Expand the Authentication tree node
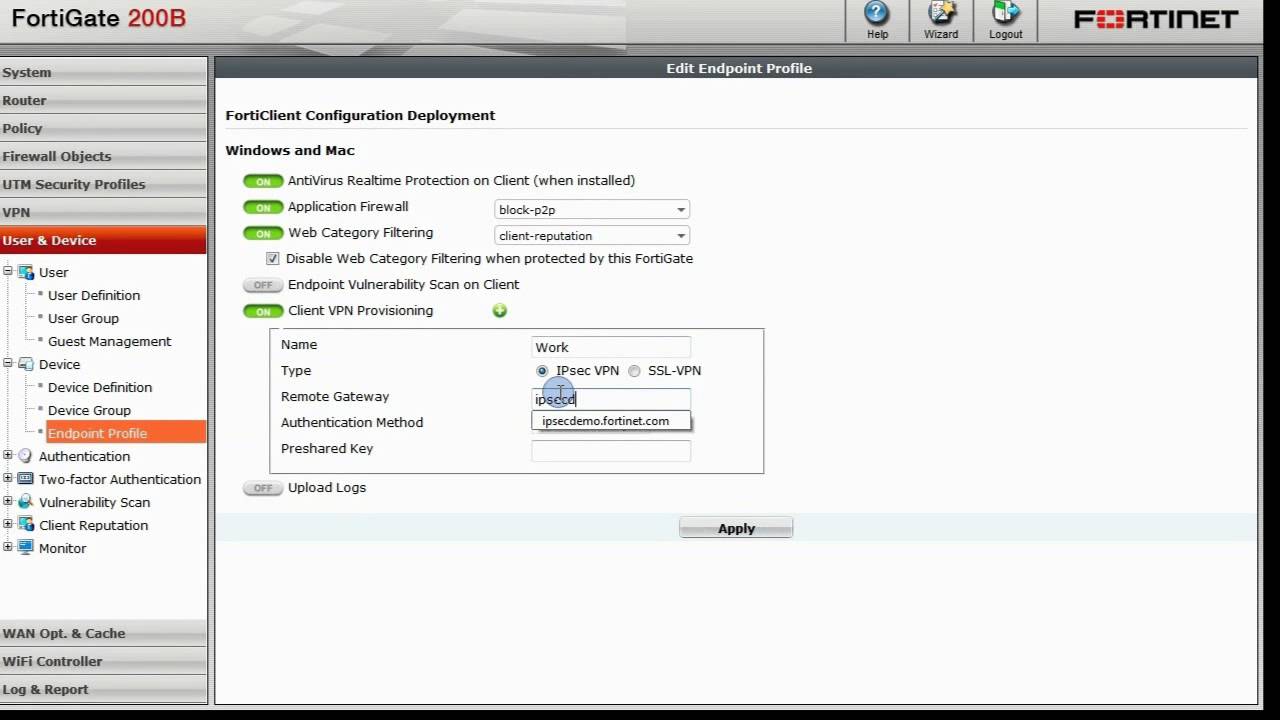The image size is (1280, 720). point(8,455)
